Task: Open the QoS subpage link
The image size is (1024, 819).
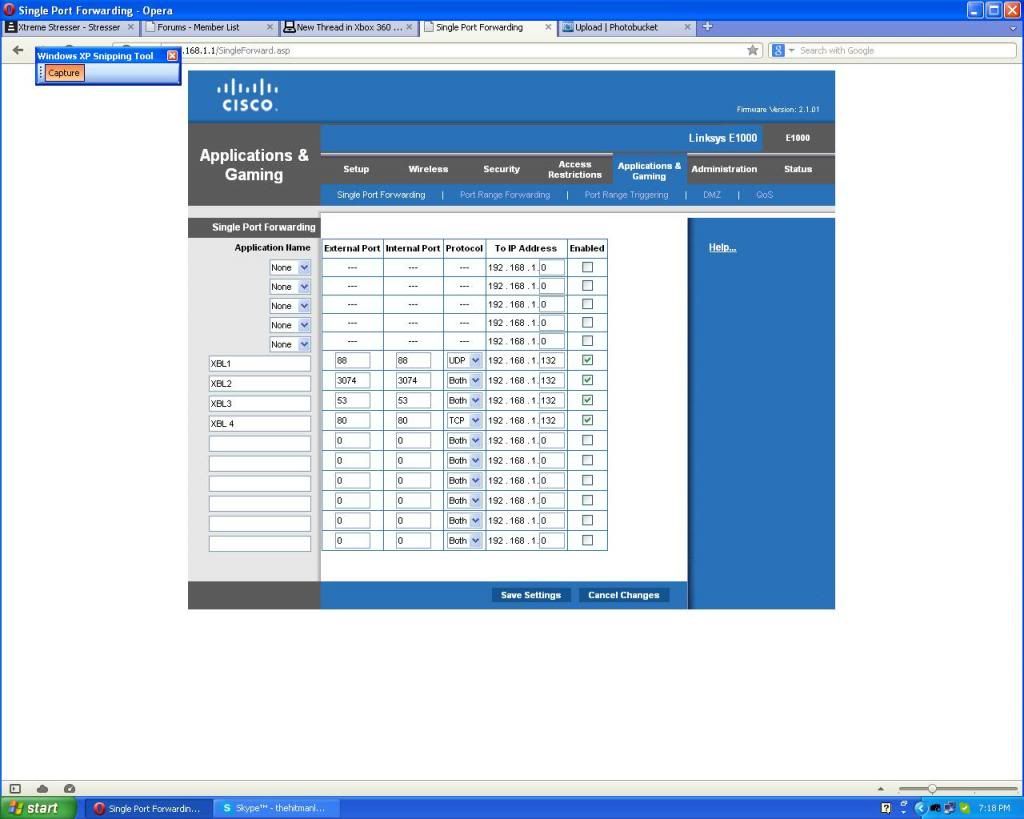Action: click(764, 195)
